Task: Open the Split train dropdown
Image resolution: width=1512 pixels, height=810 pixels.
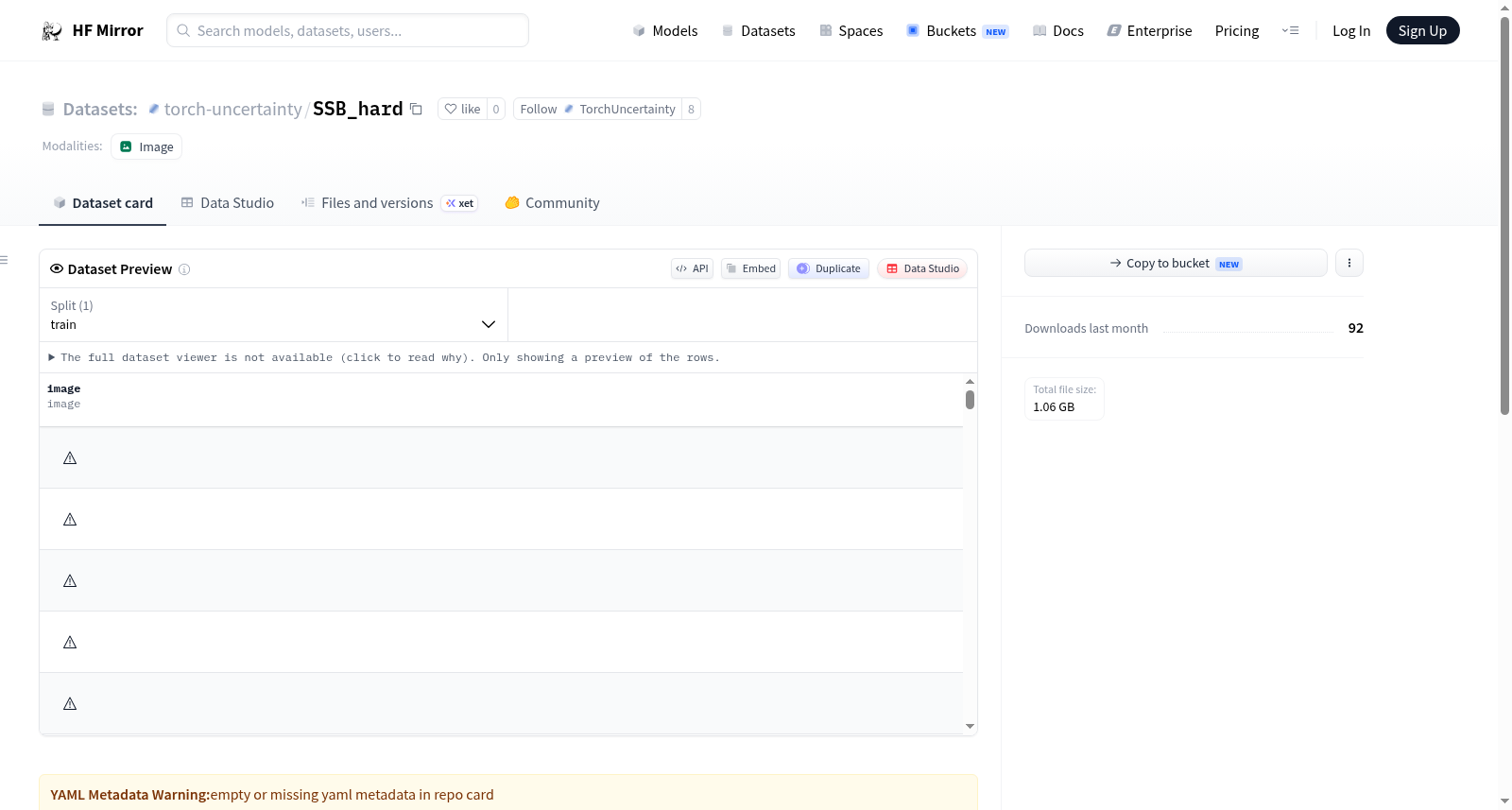Action: 273,315
